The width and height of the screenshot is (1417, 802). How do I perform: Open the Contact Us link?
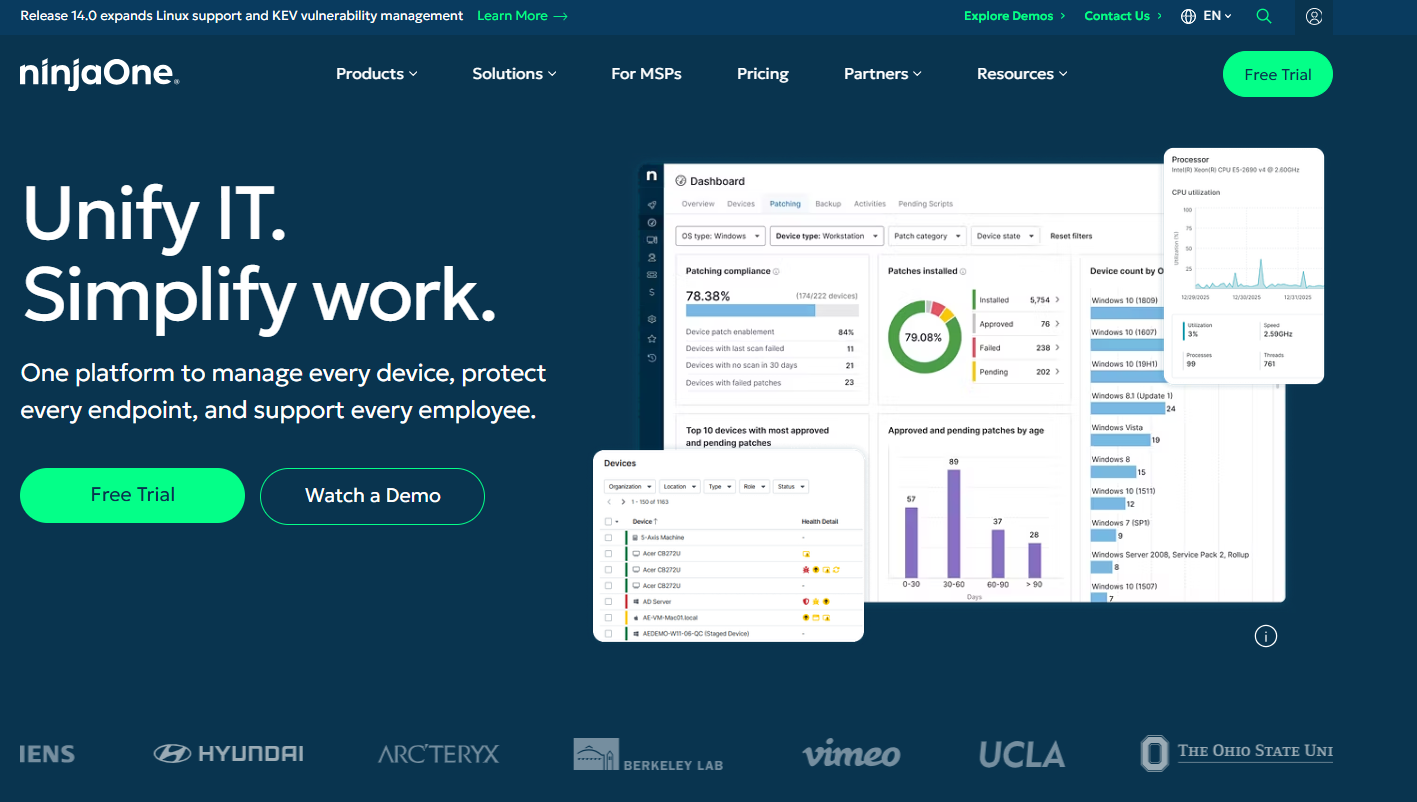point(1123,16)
